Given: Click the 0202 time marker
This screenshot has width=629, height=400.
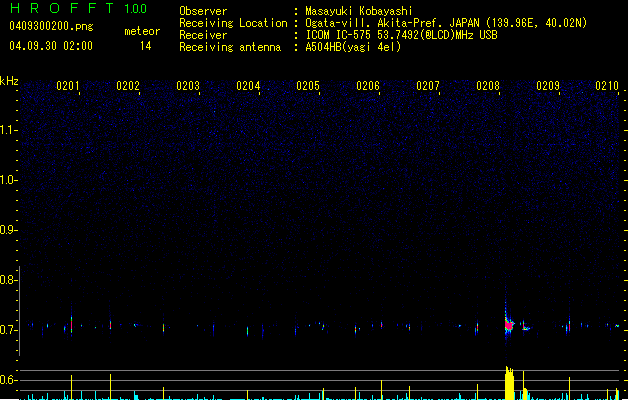Looking at the screenshot, I should (x=128, y=86).
